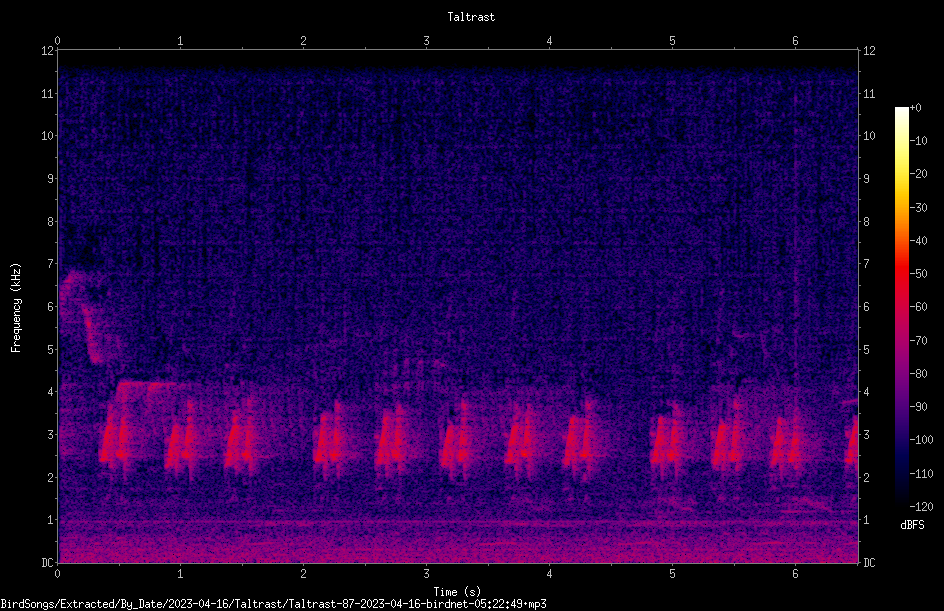
Task: Click the 5-second mark on top time axis
Action: [672, 41]
